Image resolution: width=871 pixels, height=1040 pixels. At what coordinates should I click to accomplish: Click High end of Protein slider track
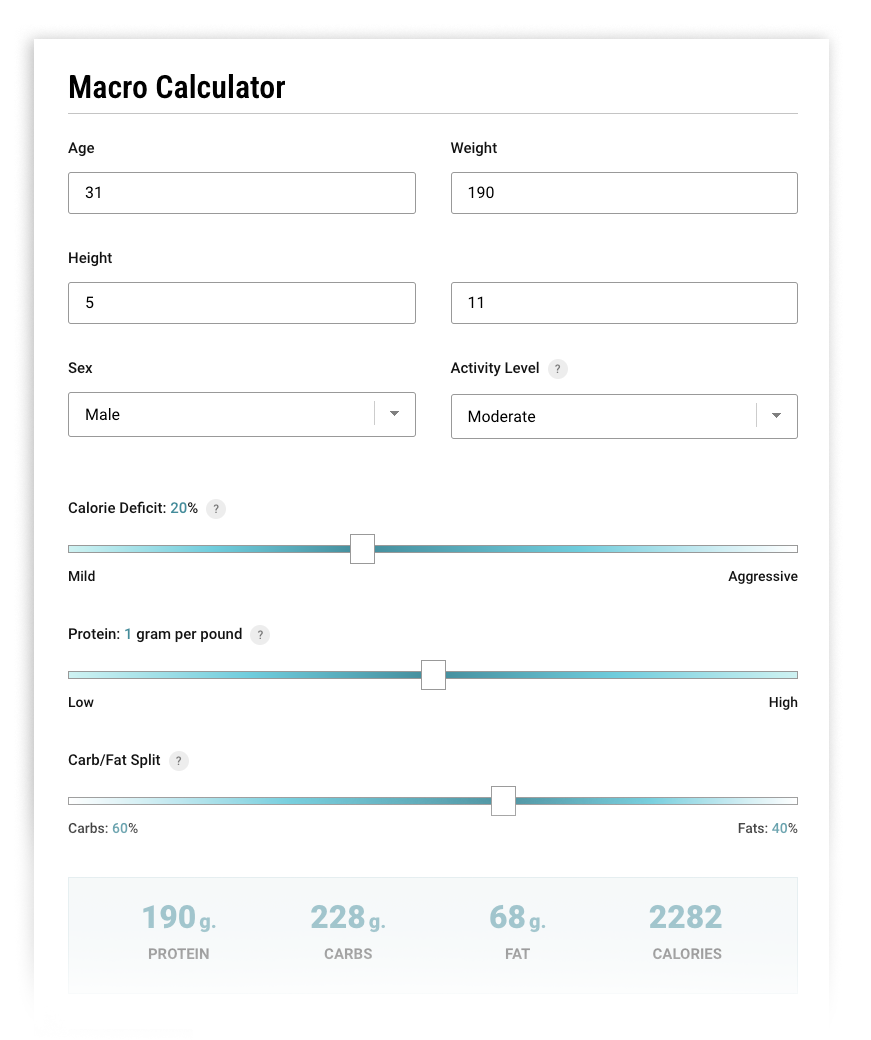click(x=790, y=675)
